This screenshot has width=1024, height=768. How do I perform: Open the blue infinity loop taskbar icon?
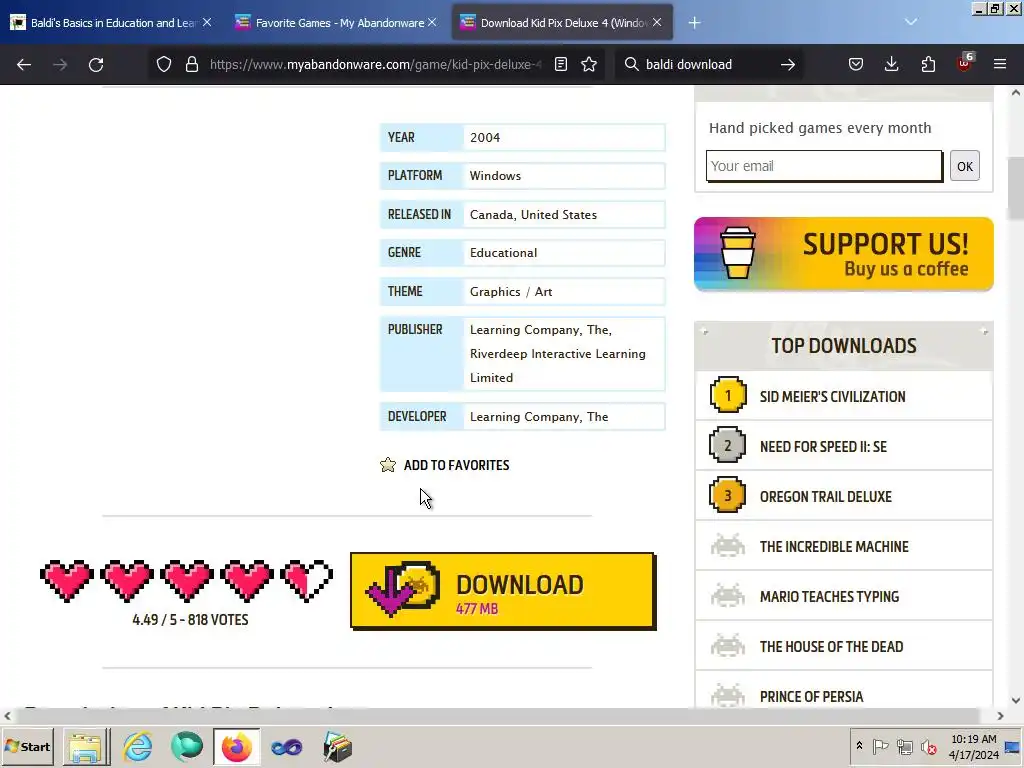click(x=287, y=746)
